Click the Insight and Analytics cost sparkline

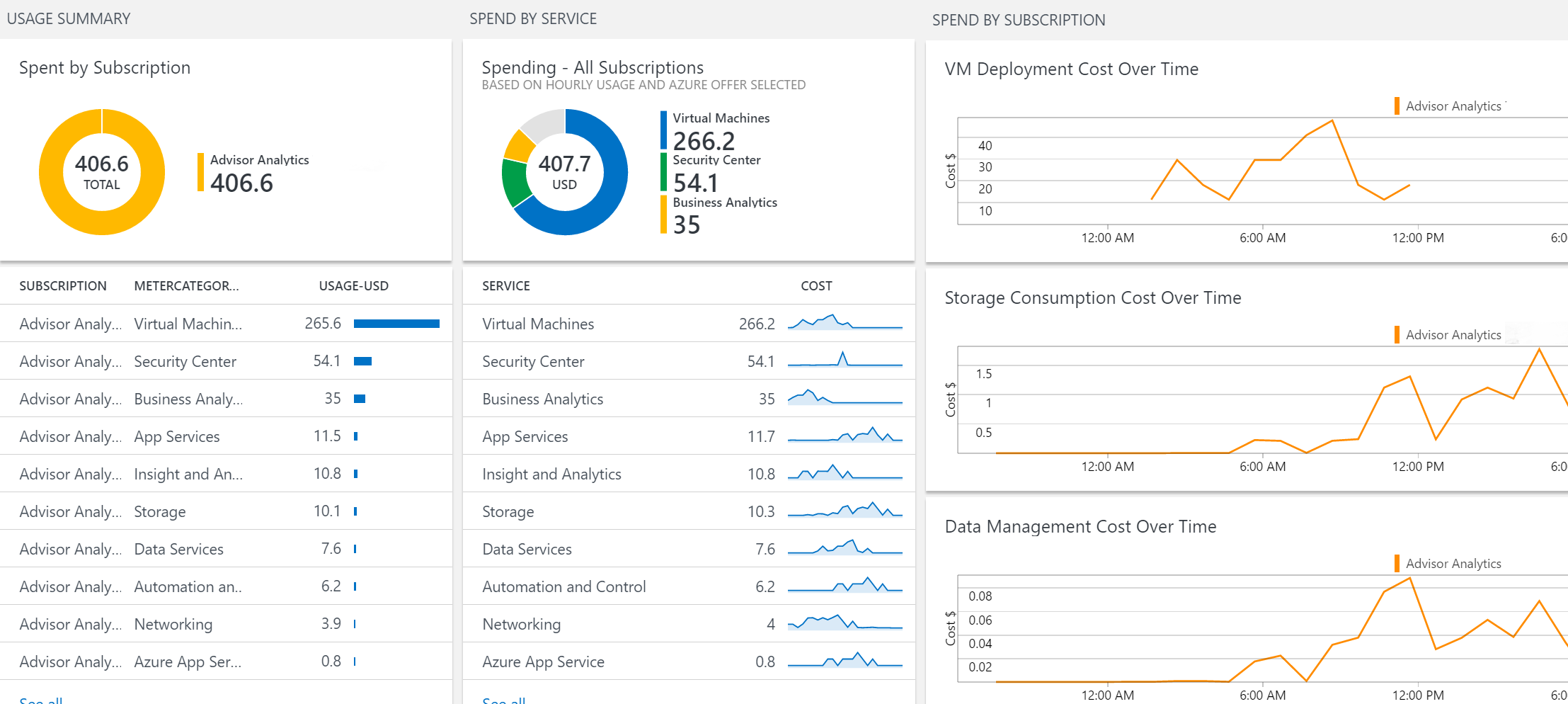coord(845,472)
